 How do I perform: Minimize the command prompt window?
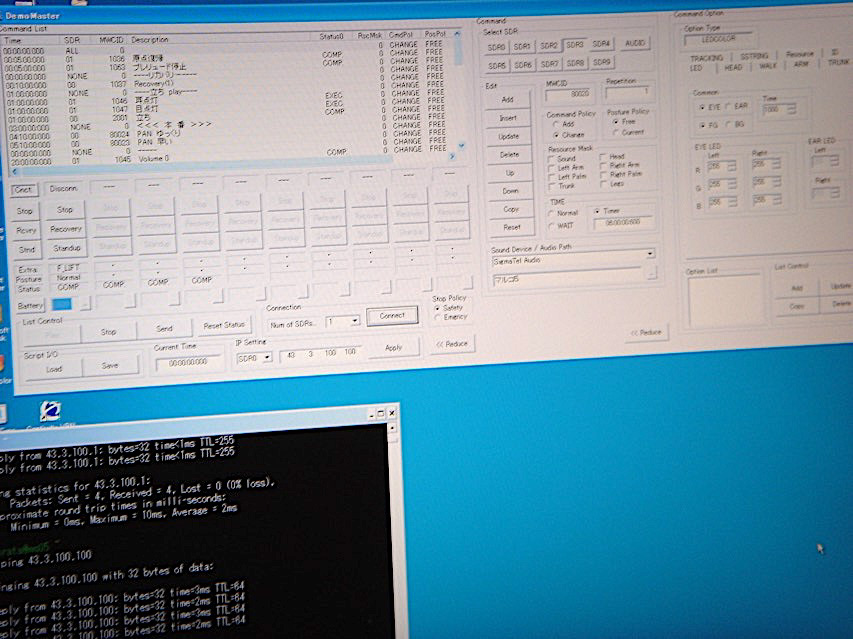pyautogui.click(x=371, y=415)
